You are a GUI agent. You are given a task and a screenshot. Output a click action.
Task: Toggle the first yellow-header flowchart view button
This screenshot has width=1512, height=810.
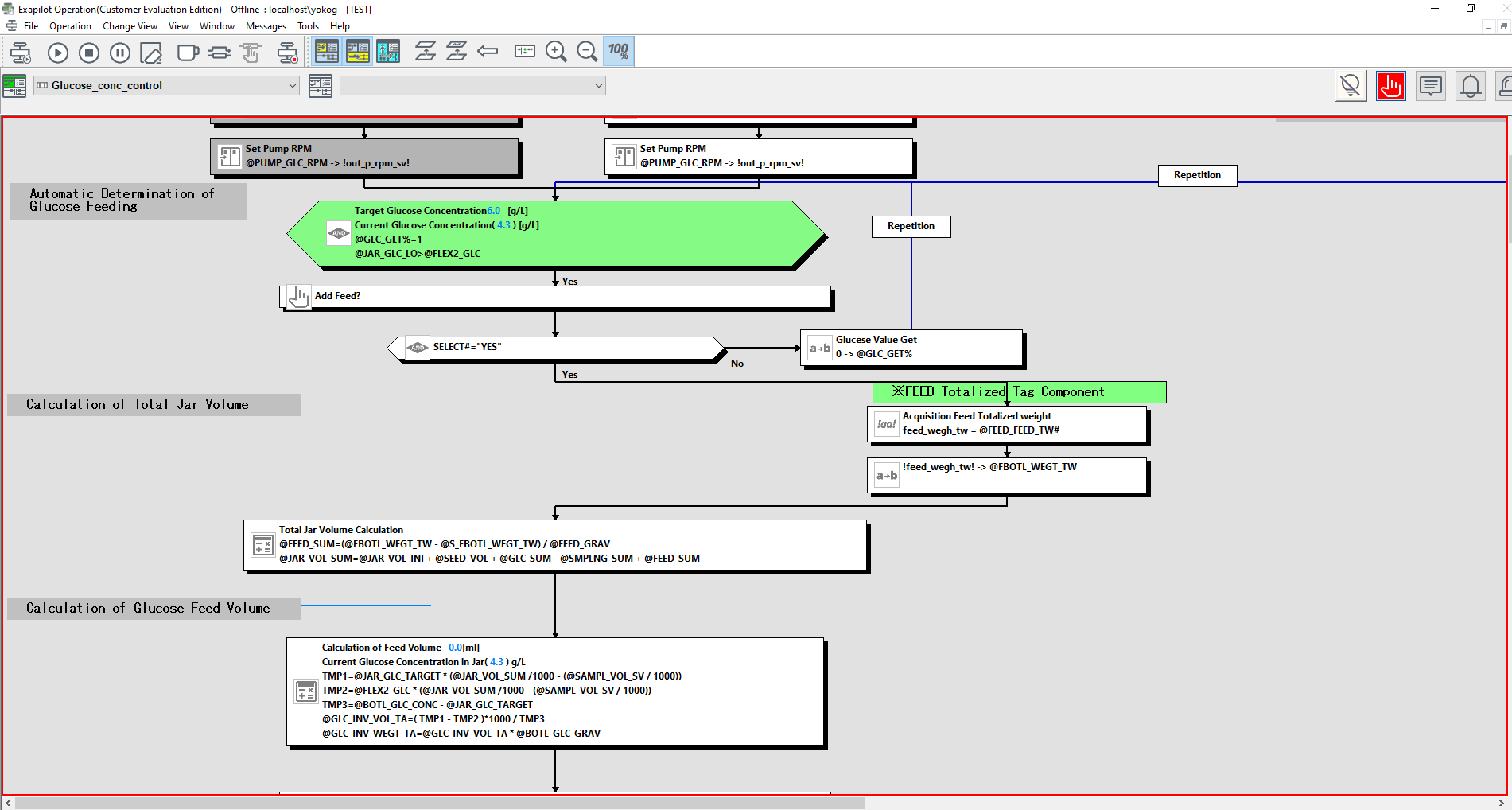[326, 52]
